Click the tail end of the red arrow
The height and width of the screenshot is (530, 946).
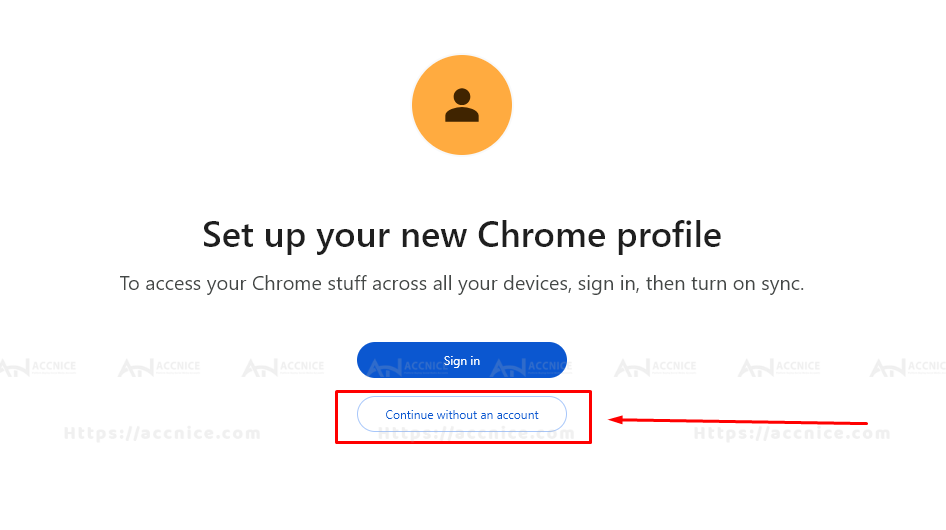click(863, 423)
